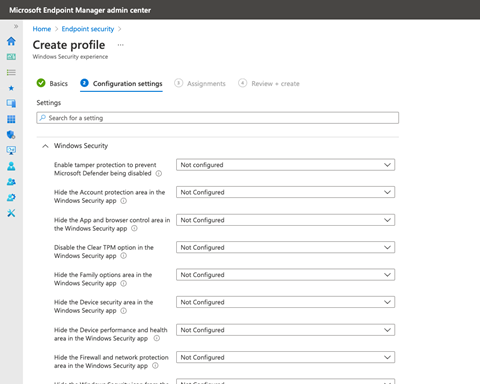This screenshot has width=480, height=384.
Task: Click Microsoft Endpoint Manager admin center title
Action: click(x=80, y=10)
